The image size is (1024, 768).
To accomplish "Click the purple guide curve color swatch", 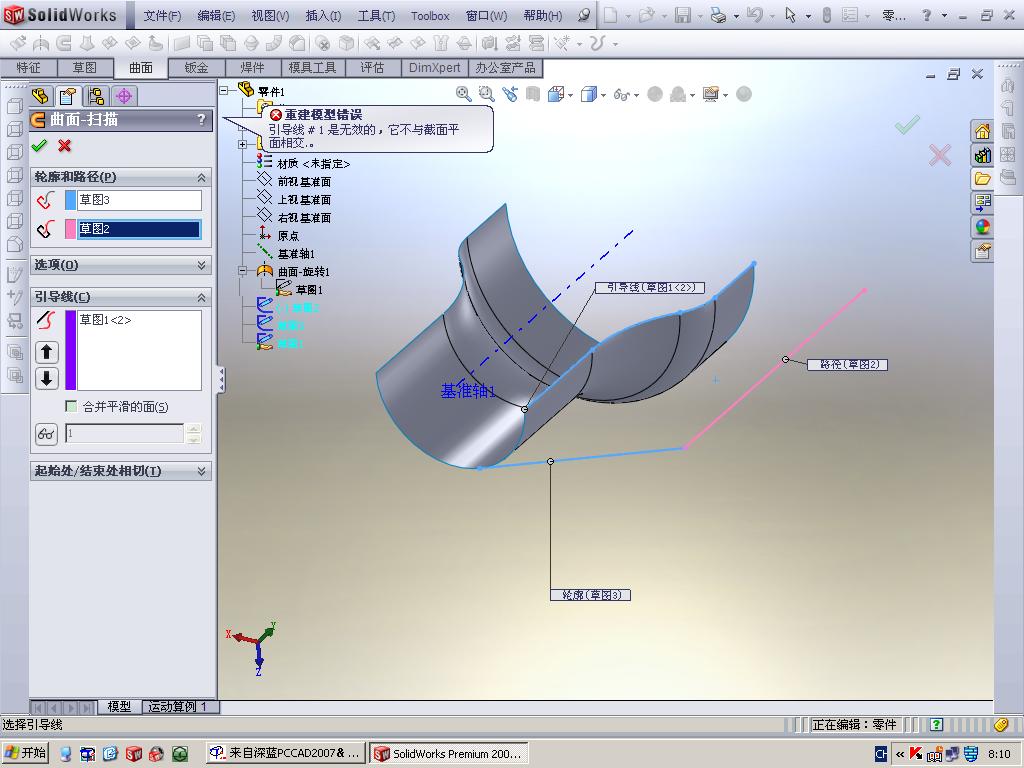I will pyautogui.click(x=71, y=350).
